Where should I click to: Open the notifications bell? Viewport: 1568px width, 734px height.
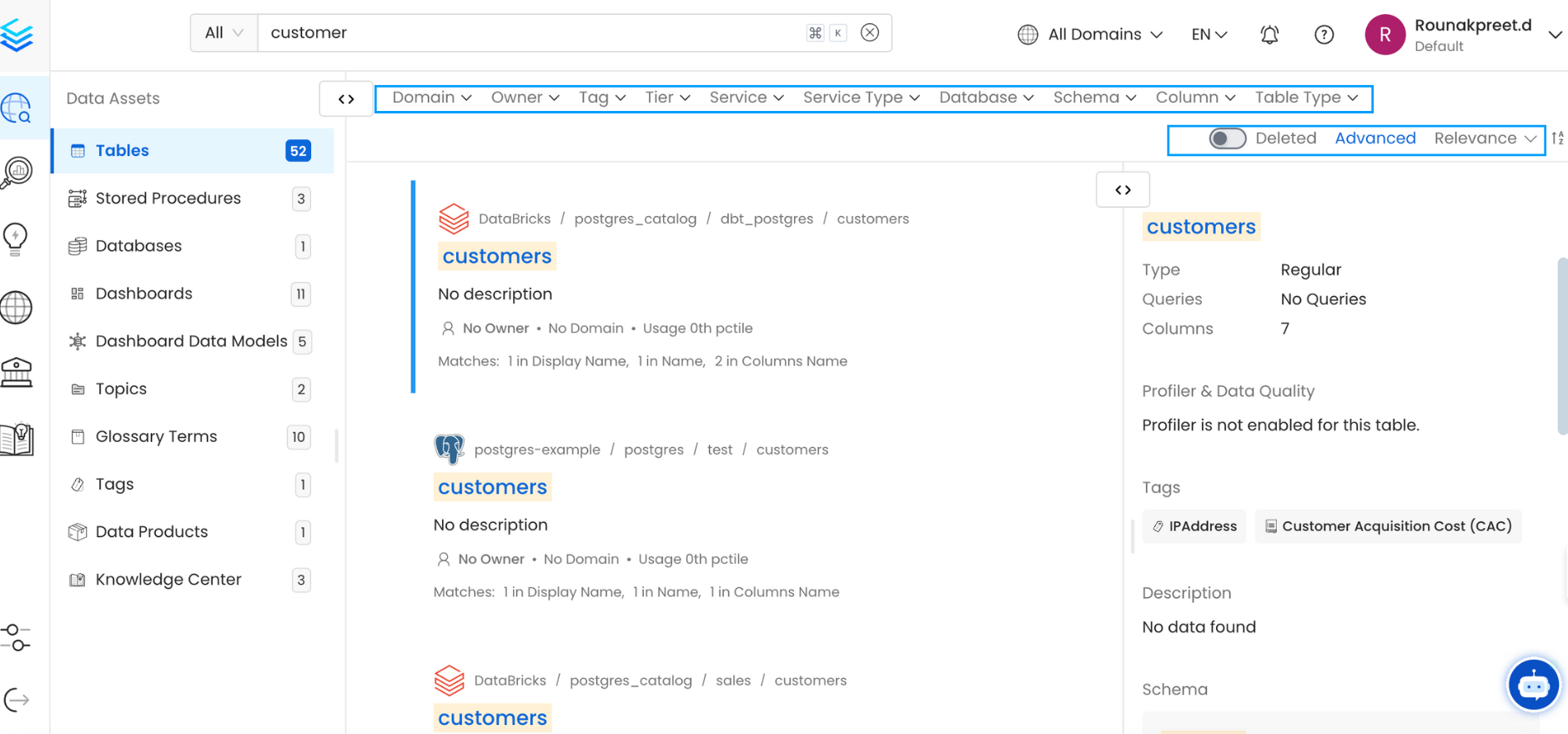point(1269,34)
